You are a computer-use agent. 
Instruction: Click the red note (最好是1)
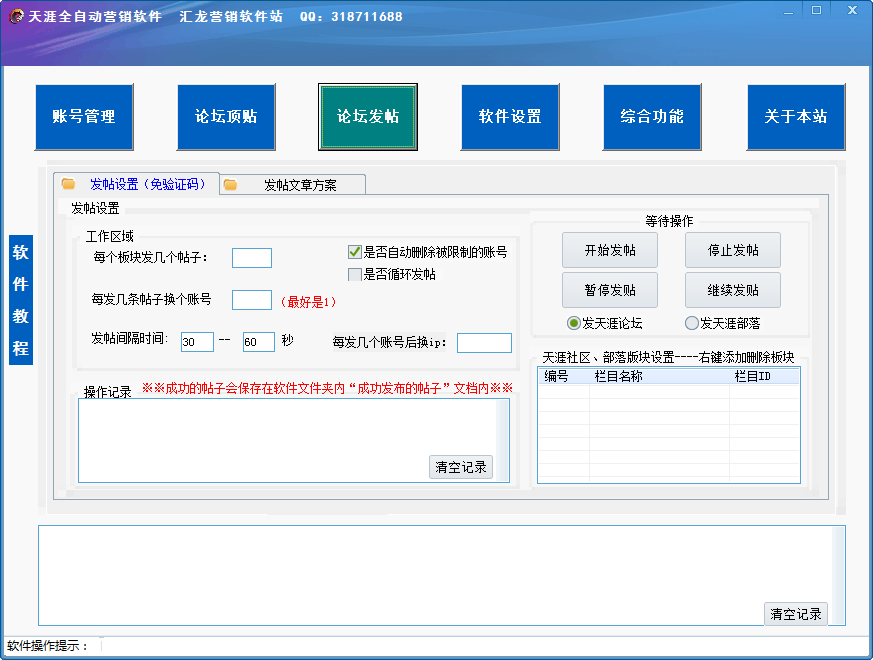pyautogui.click(x=308, y=302)
